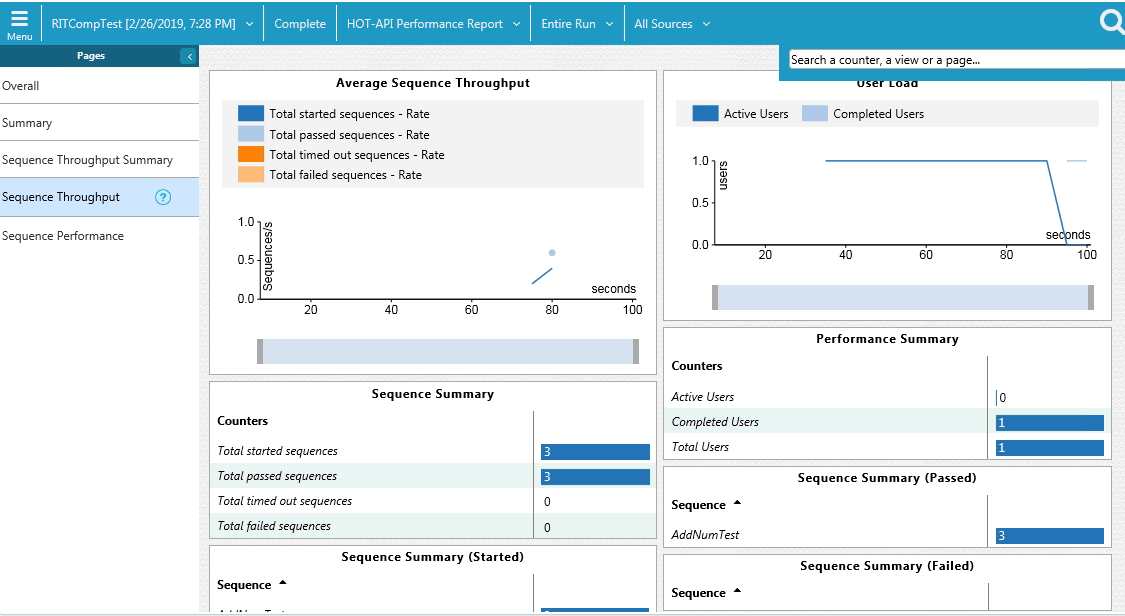
Task: Click the Complete status button
Action: click(x=299, y=21)
